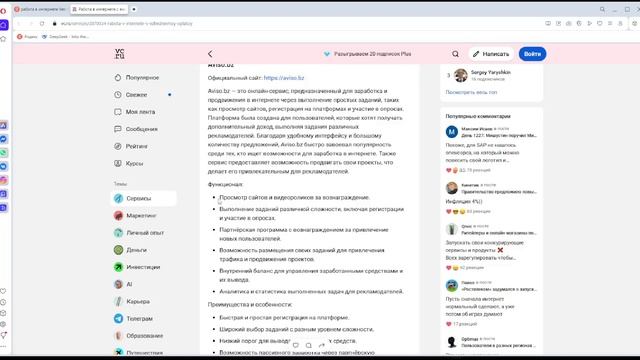Click the purple home workspace icon in sidebar

3,25
